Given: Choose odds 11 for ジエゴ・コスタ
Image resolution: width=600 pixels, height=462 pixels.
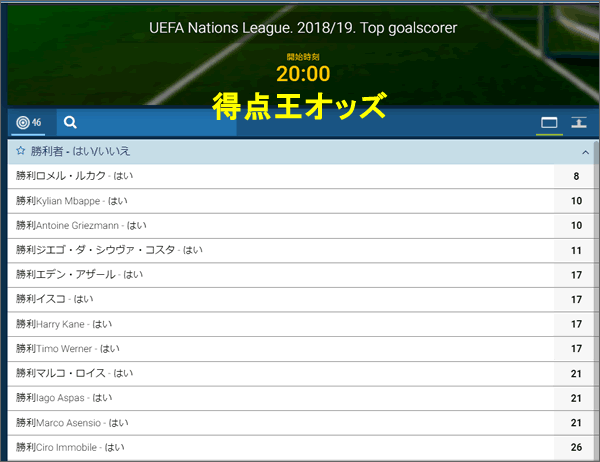Looking at the screenshot, I should pos(574,250).
